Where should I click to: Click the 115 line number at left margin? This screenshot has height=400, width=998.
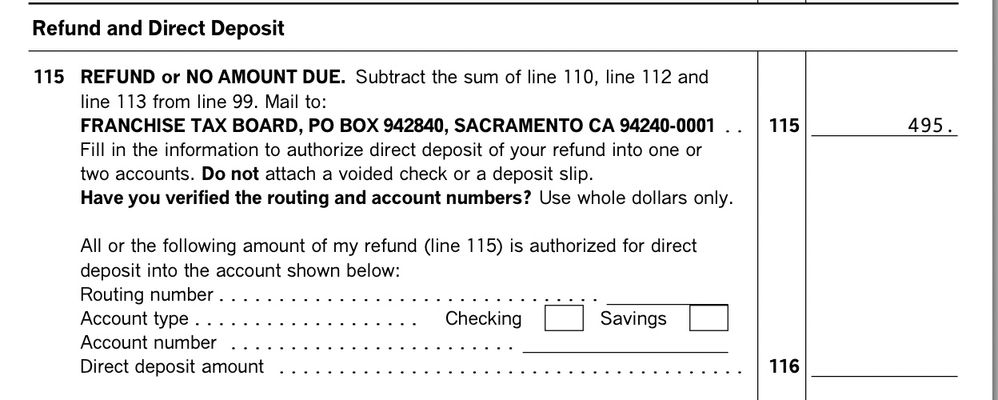pos(49,78)
